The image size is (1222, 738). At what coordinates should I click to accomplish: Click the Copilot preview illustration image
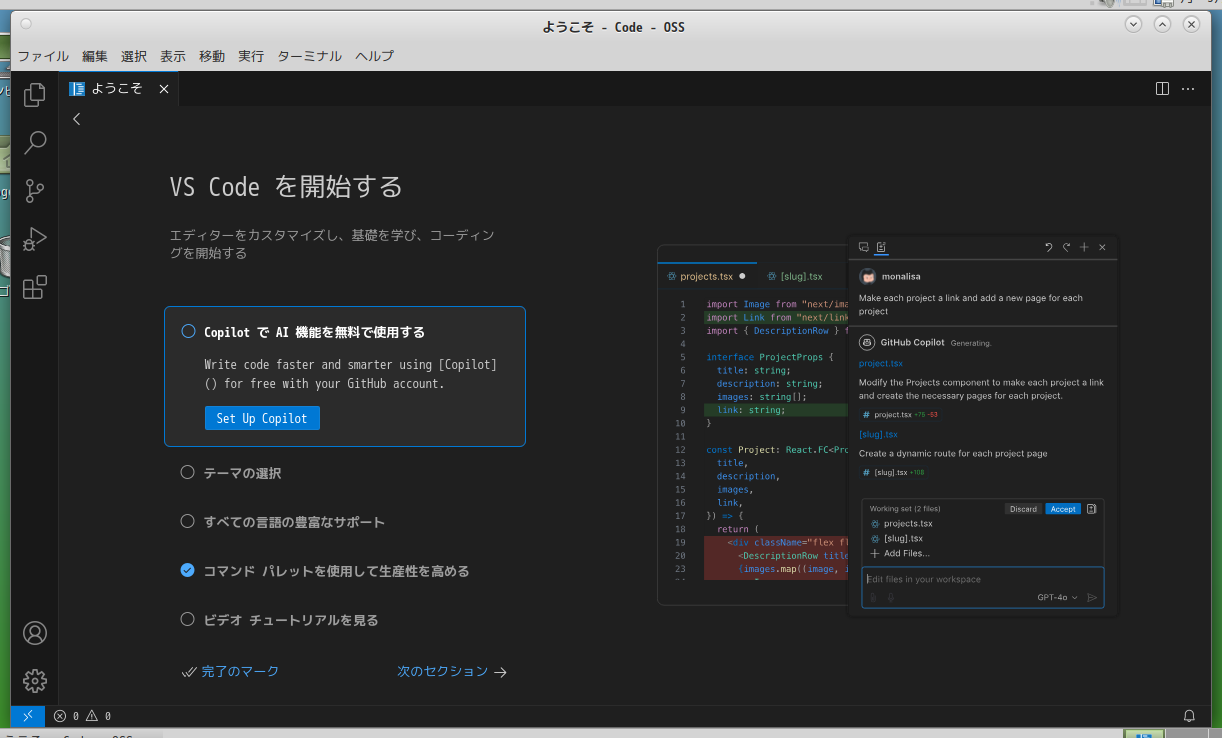point(888,425)
